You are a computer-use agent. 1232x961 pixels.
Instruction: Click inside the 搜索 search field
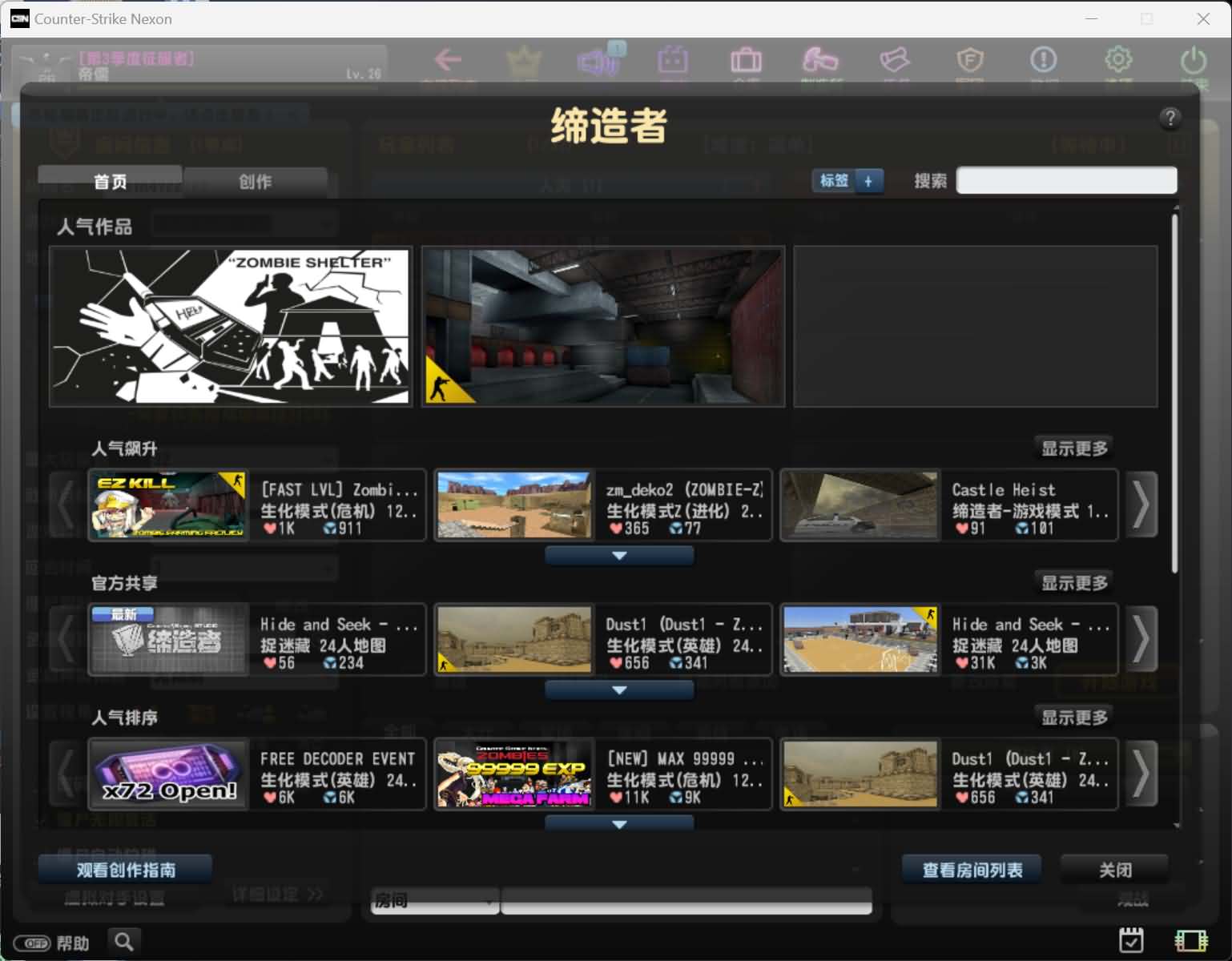(1065, 180)
